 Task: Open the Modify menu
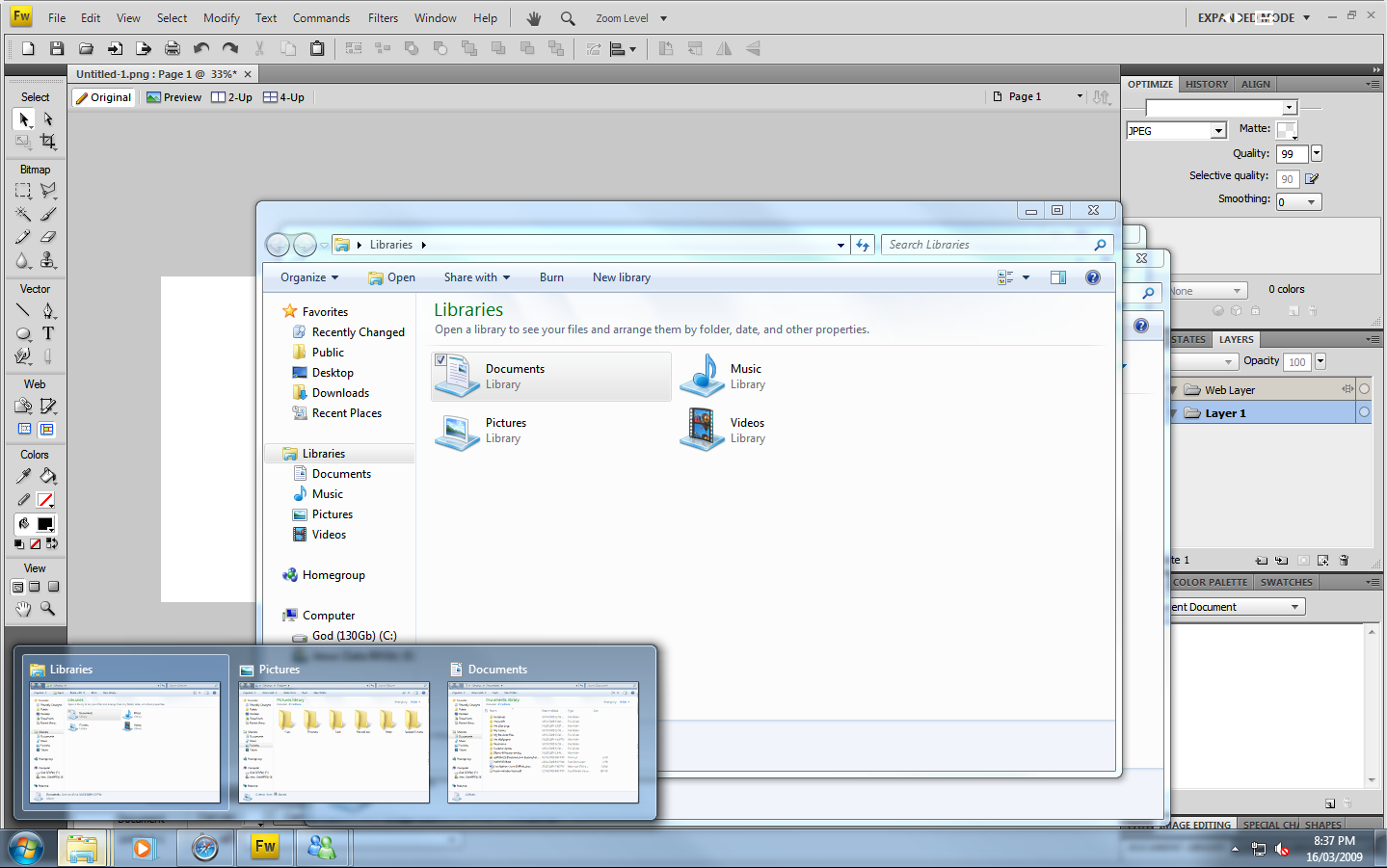click(222, 18)
